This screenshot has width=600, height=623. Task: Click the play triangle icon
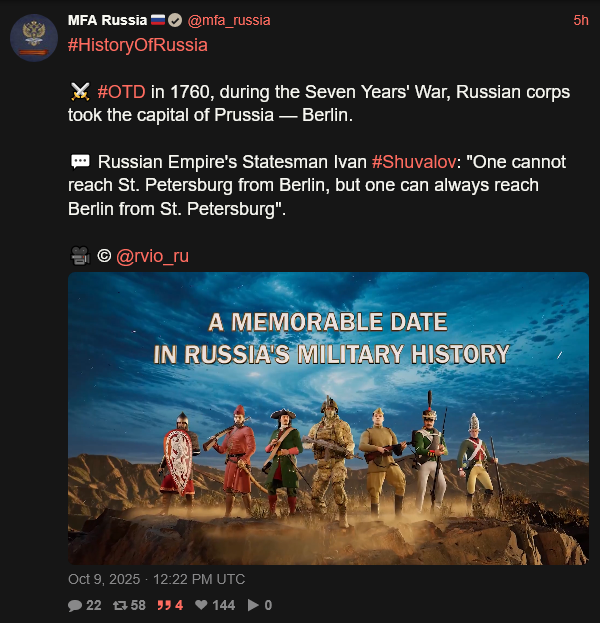[253, 605]
